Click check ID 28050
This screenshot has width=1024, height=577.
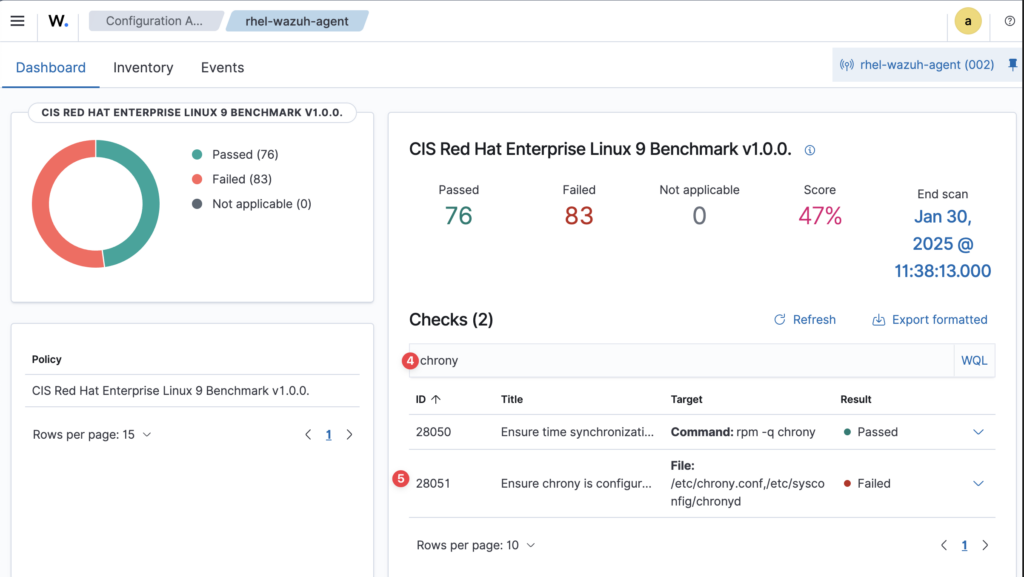pos(434,432)
